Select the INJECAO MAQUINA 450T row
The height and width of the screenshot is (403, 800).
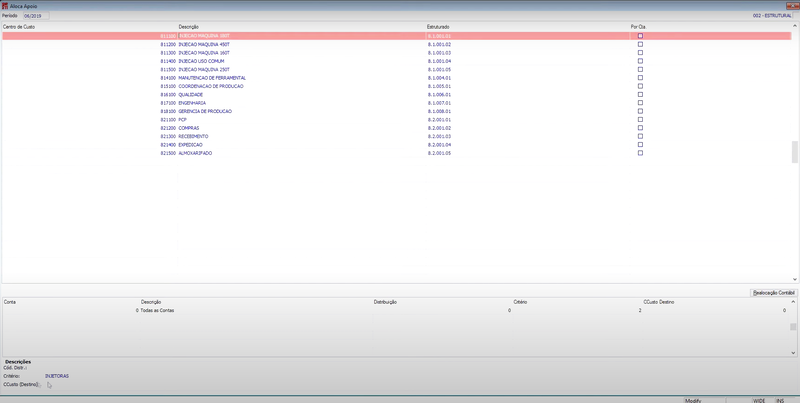tap(396, 44)
